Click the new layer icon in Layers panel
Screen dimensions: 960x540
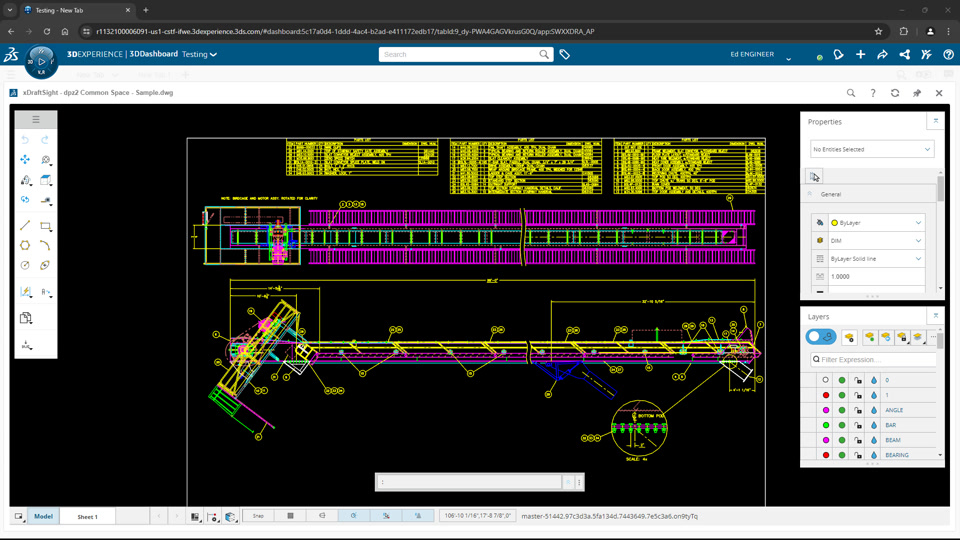click(849, 337)
